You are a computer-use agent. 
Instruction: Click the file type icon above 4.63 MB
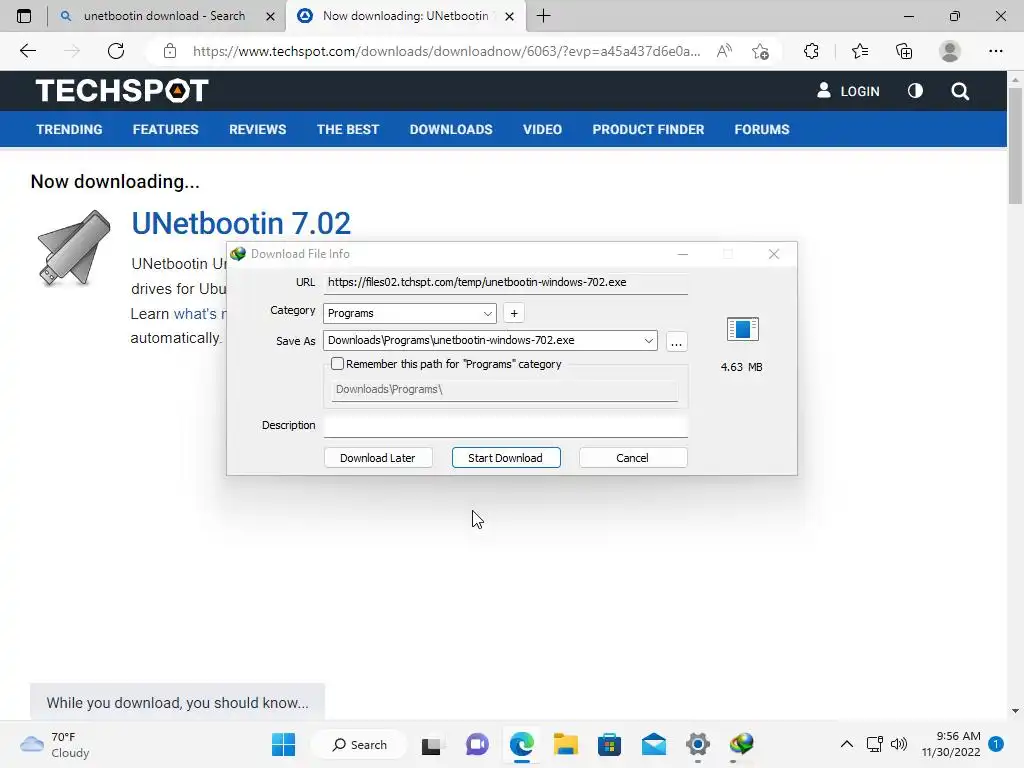click(x=743, y=329)
